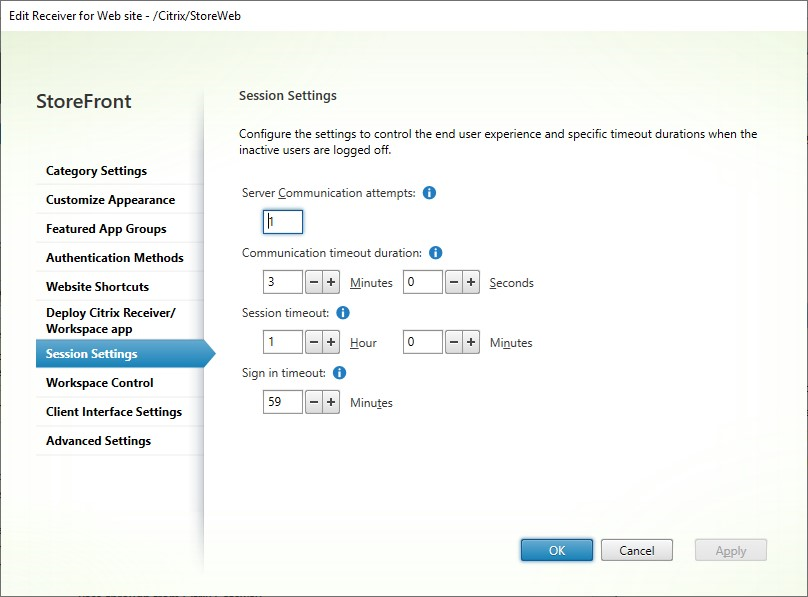Decrease Sign in timeout minutes with minus

314,402
